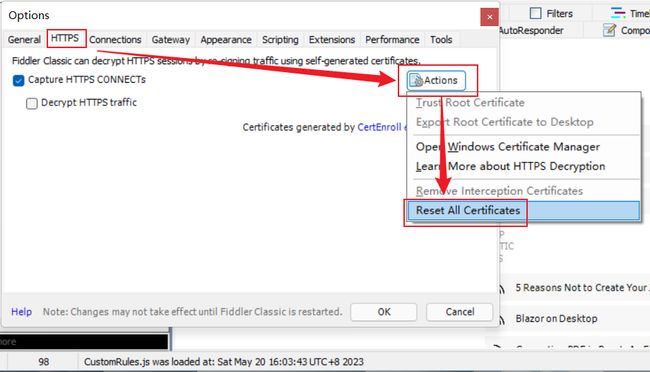Uncheck Capture HTTPS CONNECTs
Screen dimensions: 650x372
(x=19, y=80)
